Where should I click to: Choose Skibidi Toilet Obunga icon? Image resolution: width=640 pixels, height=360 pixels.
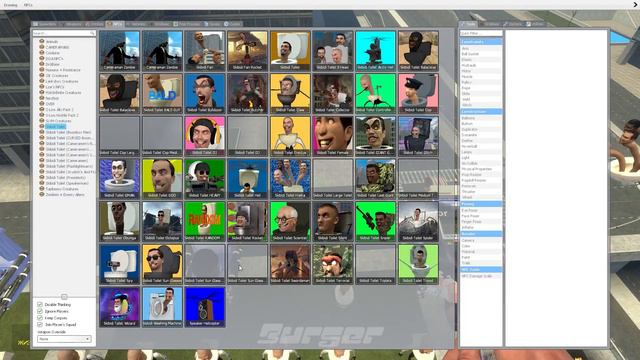click(x=119, y=221)
